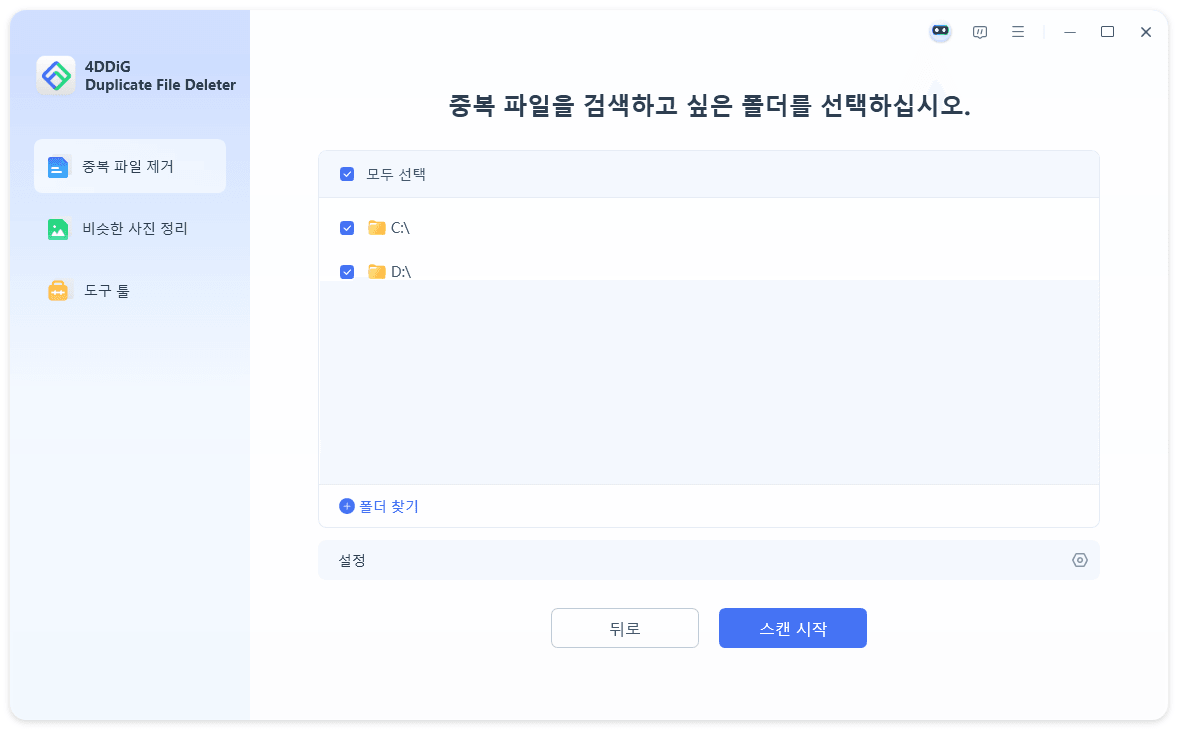The height and width of the screenshot is (730, 1178).
Task: Select the 중복 파일 제거 sidebar icon
Action: coord(59,166)
